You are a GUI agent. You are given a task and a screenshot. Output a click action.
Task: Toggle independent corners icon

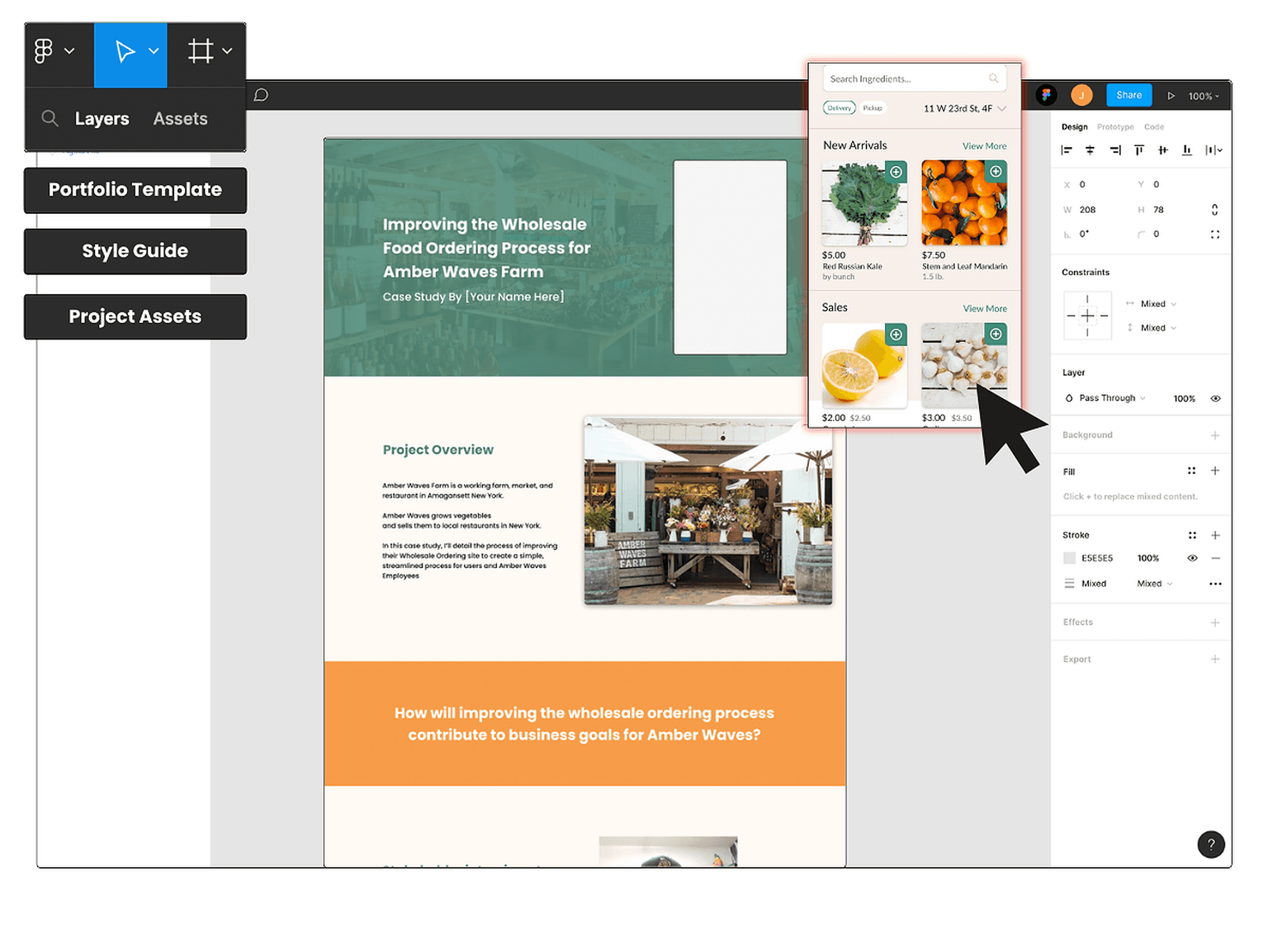pyautogui.click(x=1215, y=234)
